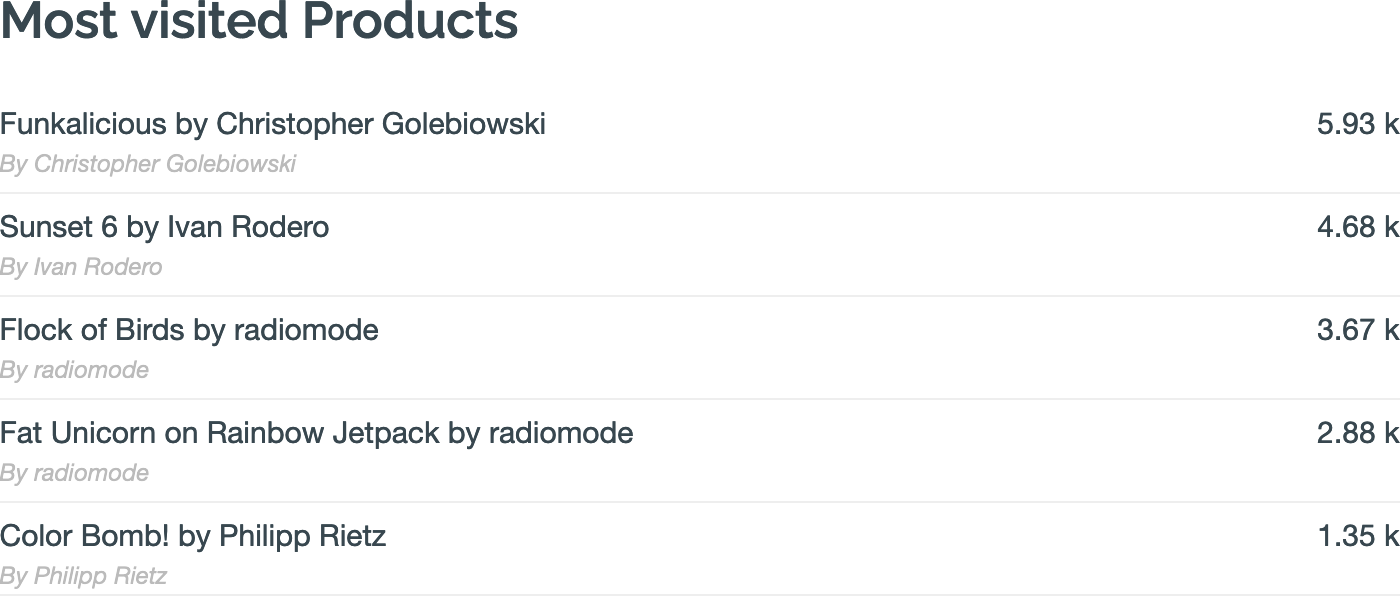1400x596 pixels.
Task: Click the 4.68 k visits count
Action: click(x=1357, y=227)
